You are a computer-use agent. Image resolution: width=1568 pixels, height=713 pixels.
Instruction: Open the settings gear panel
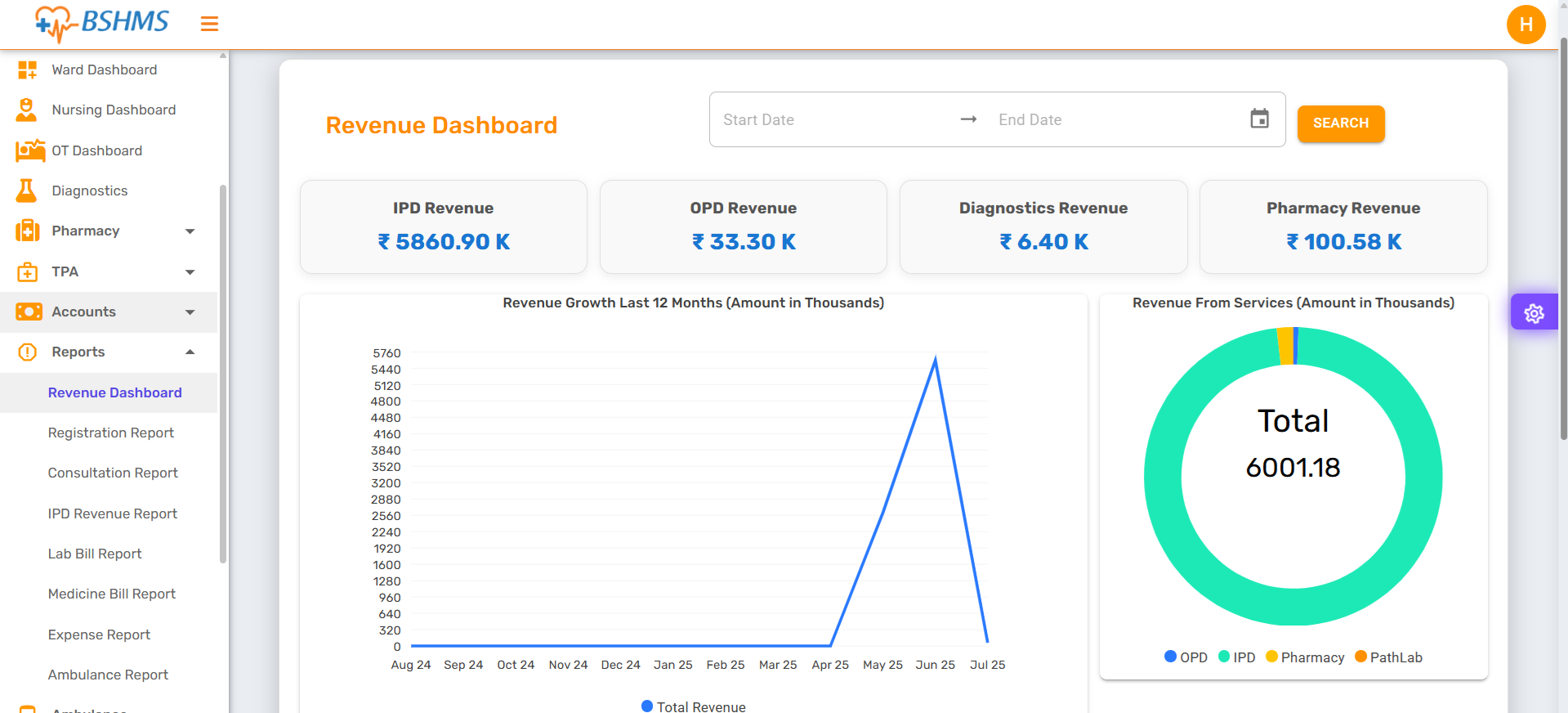pyautogui.click(x=1534, y=312)
